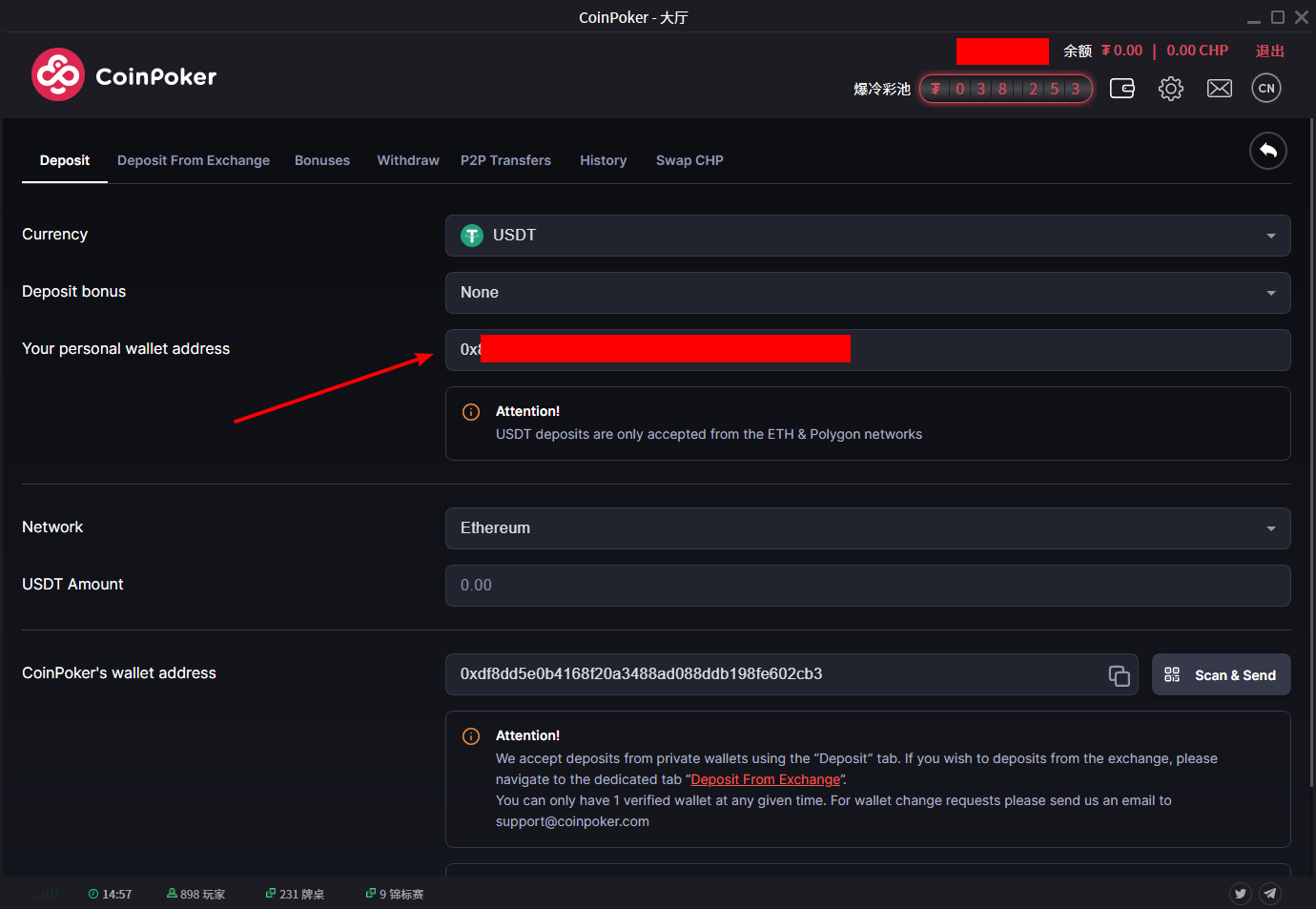Click the USDT Amount input field
The height and width of the screenshot is (909, 1316).
(x=868, y=586)
